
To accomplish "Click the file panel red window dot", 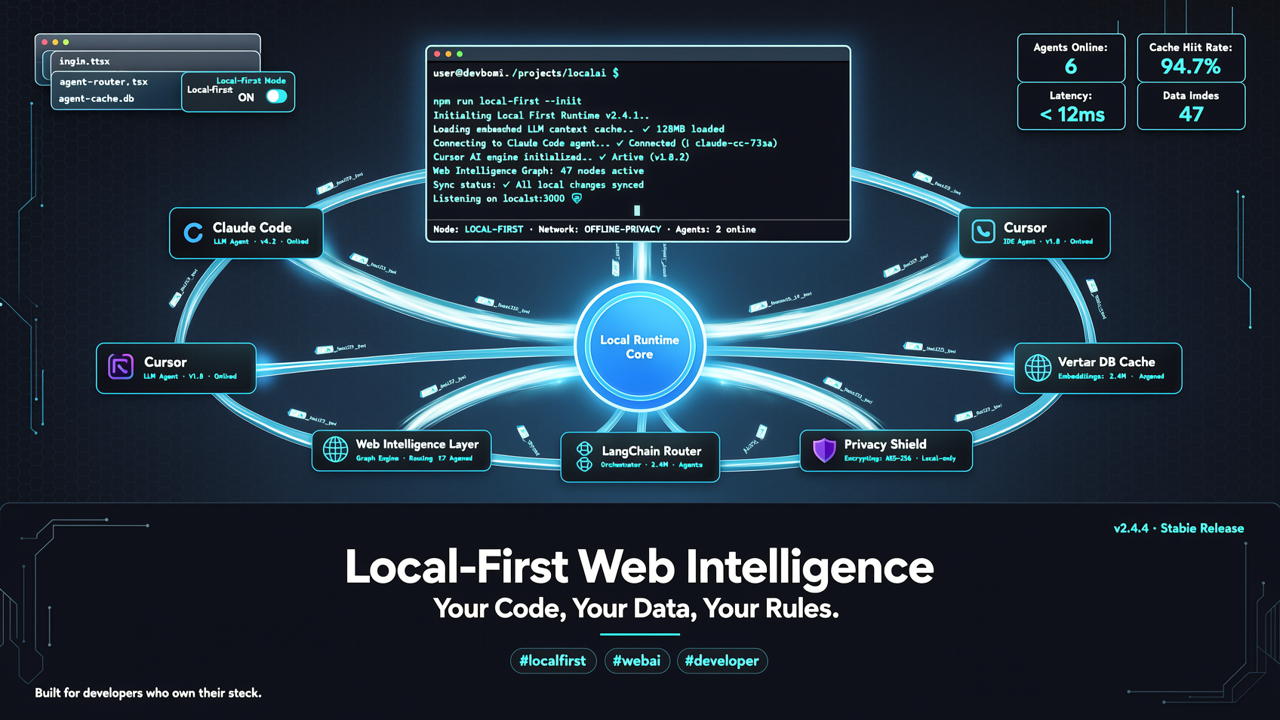I will [43, 43].
